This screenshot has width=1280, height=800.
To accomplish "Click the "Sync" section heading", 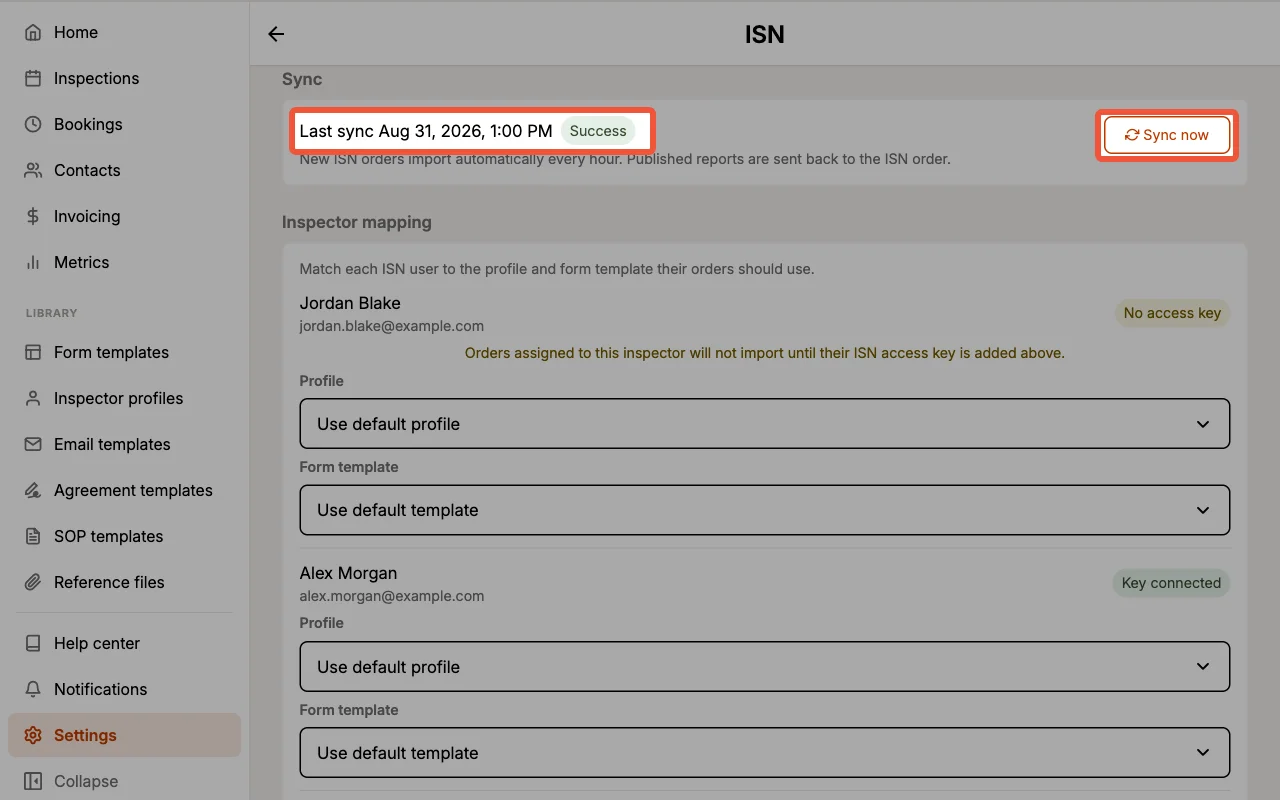I will click(302, 79).
